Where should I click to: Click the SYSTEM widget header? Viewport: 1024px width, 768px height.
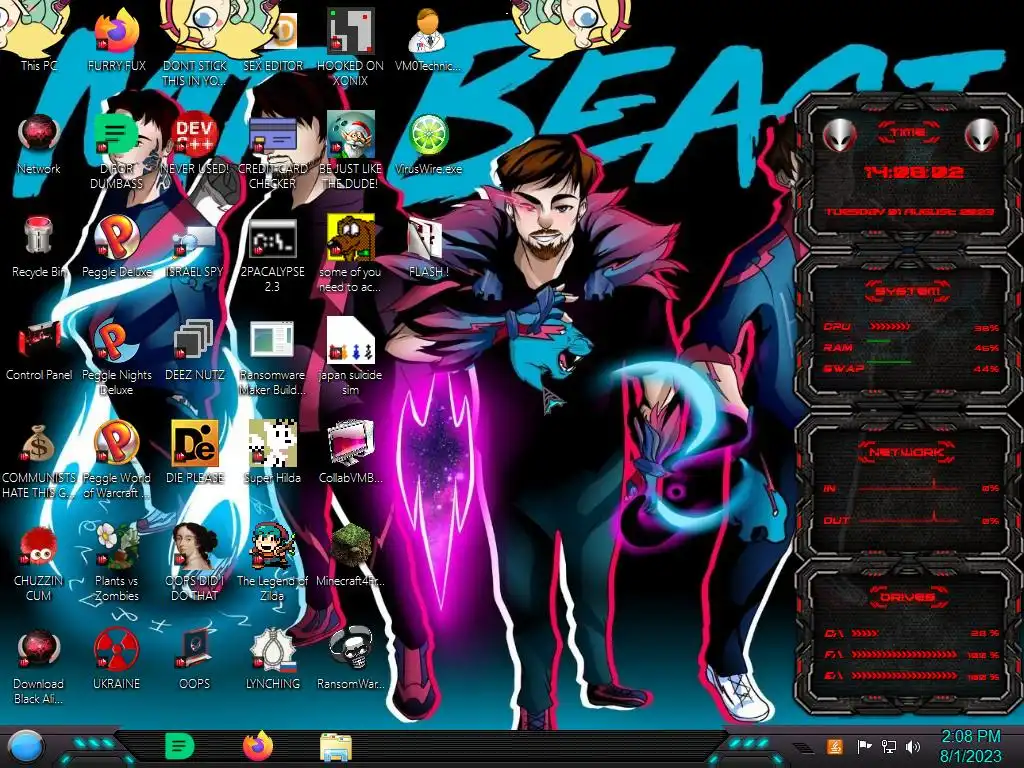point(908,291)
